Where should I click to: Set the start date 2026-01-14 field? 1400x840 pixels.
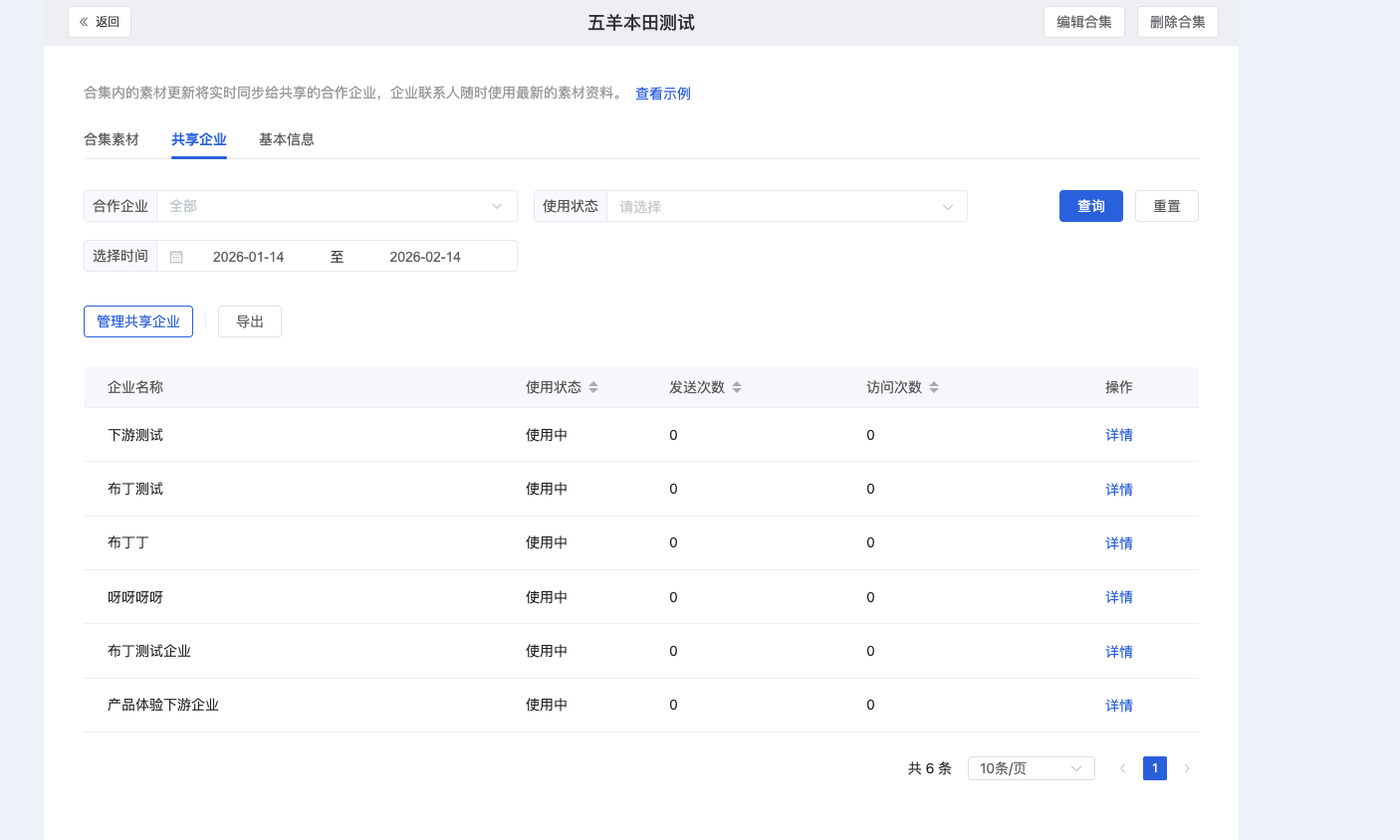click(x=249, y=257)
